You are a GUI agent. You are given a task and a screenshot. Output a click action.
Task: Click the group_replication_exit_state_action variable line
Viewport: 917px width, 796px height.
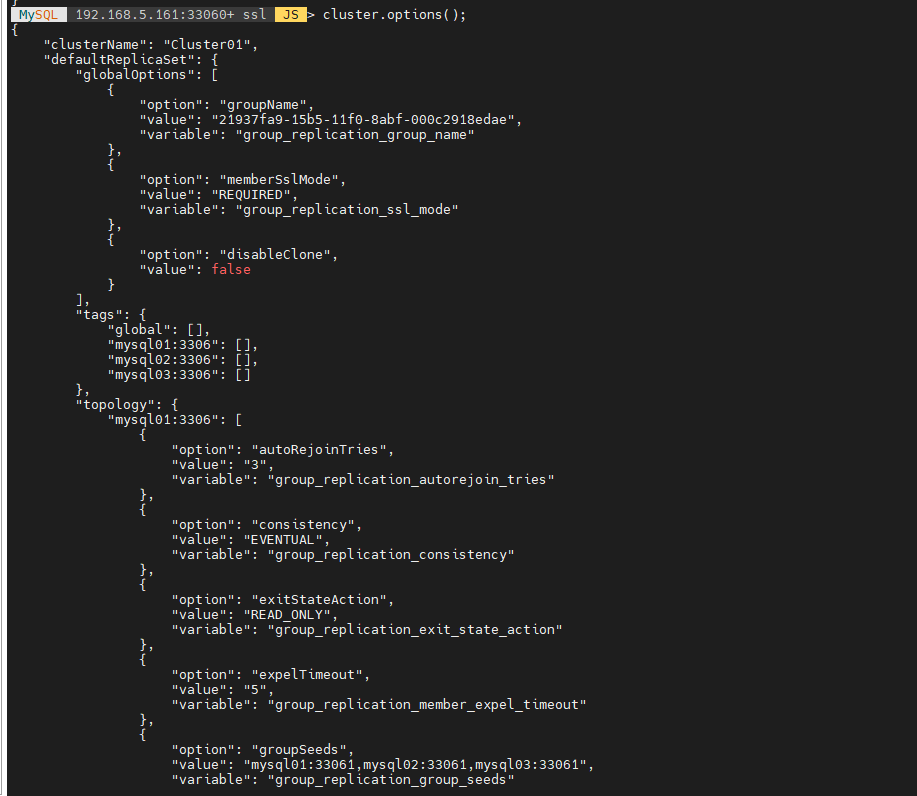pyautogui.click(x=367, y=629)
